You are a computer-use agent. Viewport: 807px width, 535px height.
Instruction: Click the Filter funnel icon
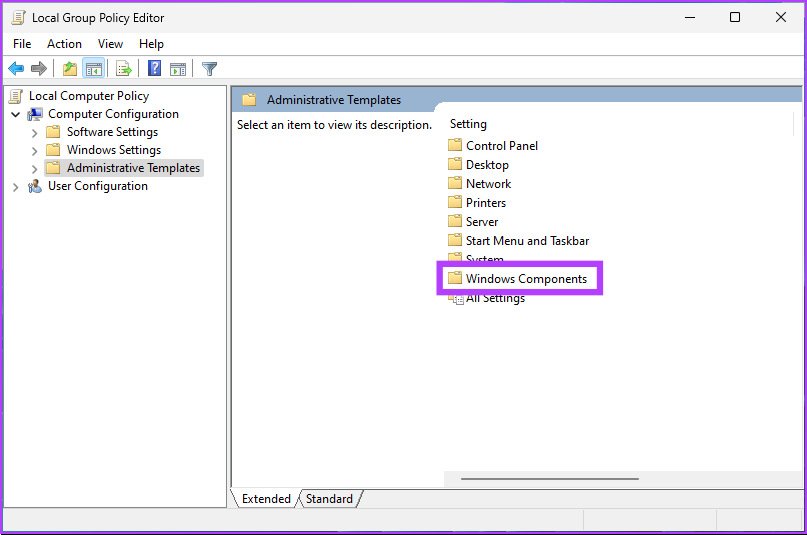[209, 69]
